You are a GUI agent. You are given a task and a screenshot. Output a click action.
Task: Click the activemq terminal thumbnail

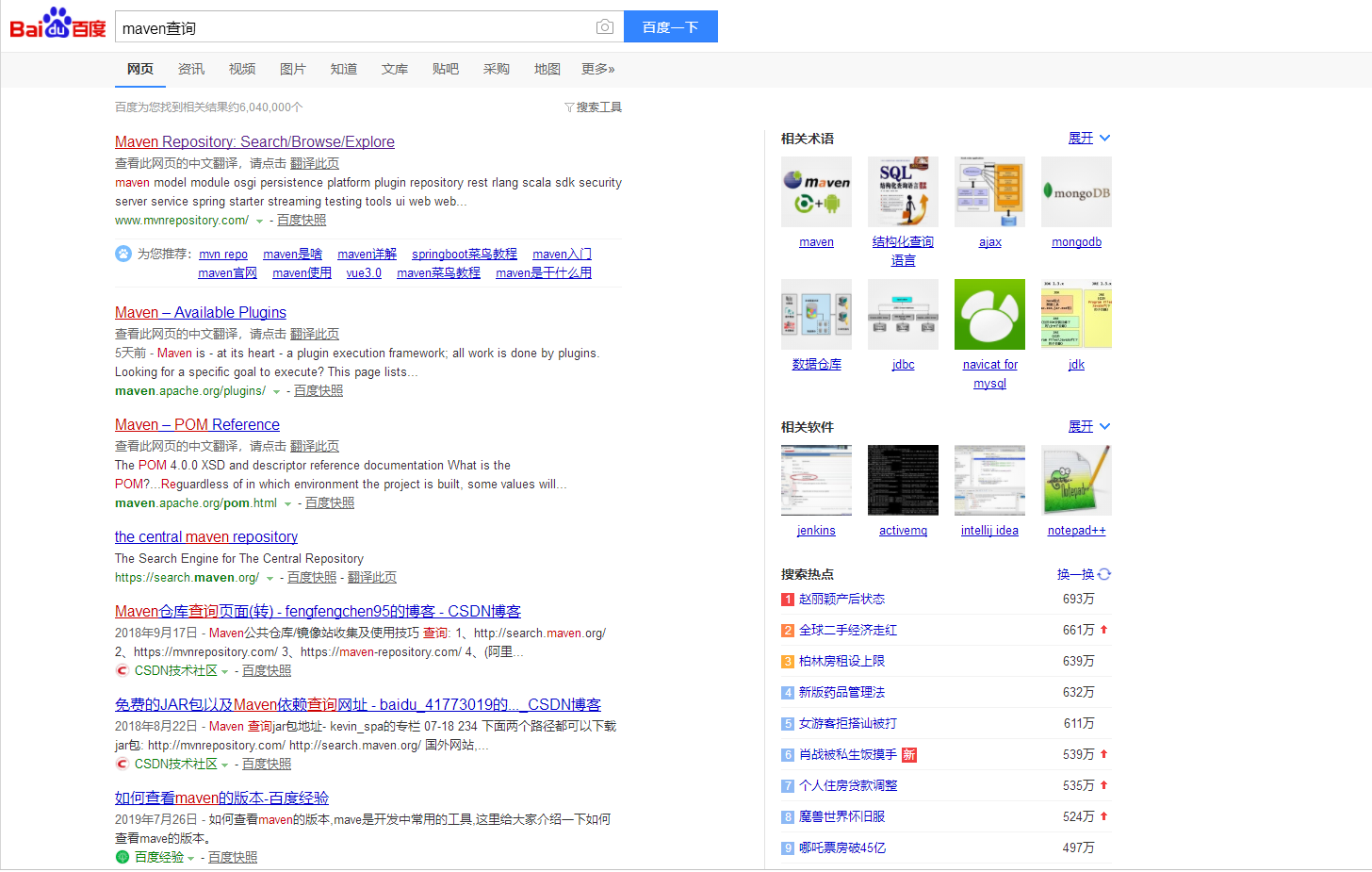click(903, 480)
